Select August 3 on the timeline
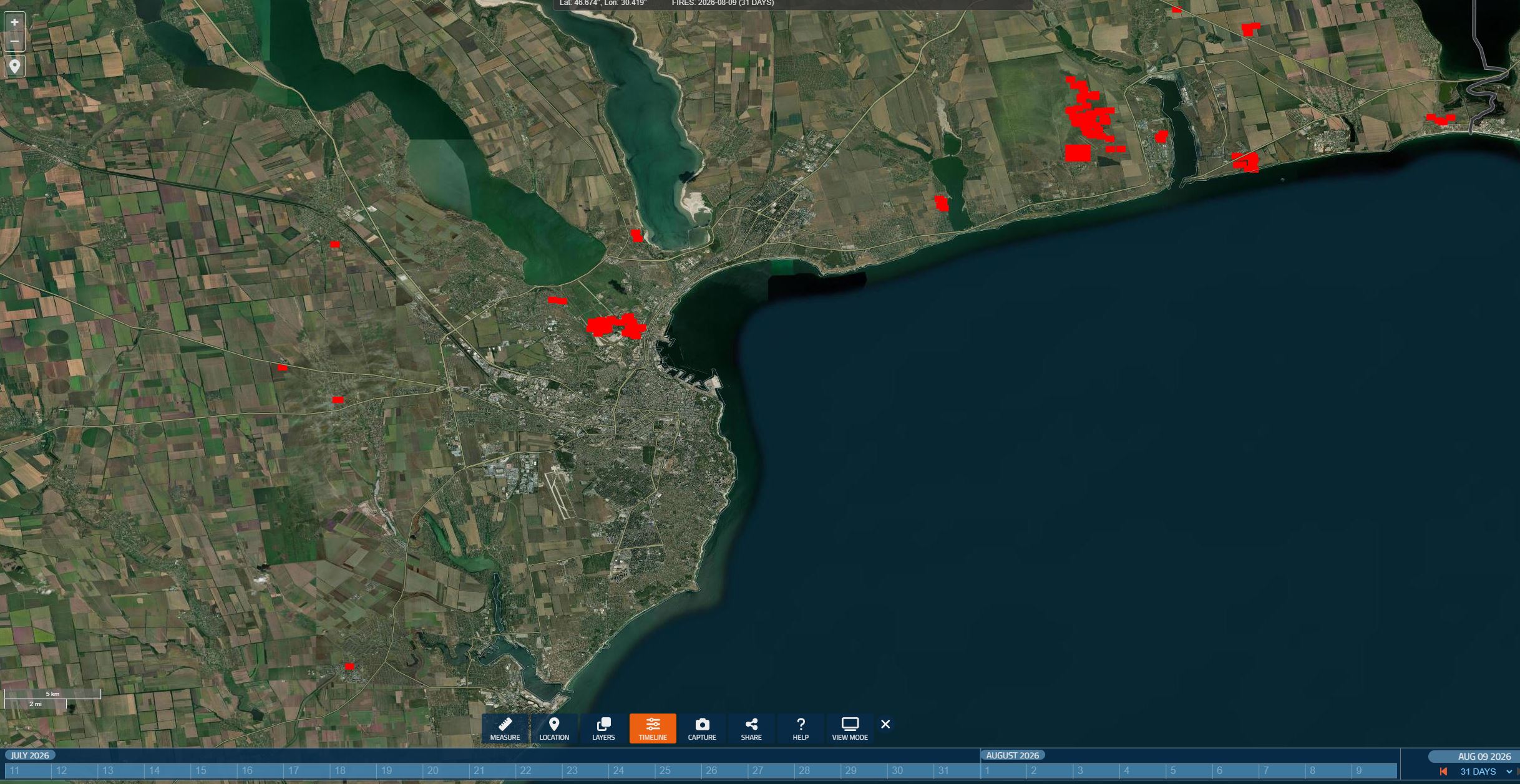This screenshot has height=784, width=1520. 1096,771
